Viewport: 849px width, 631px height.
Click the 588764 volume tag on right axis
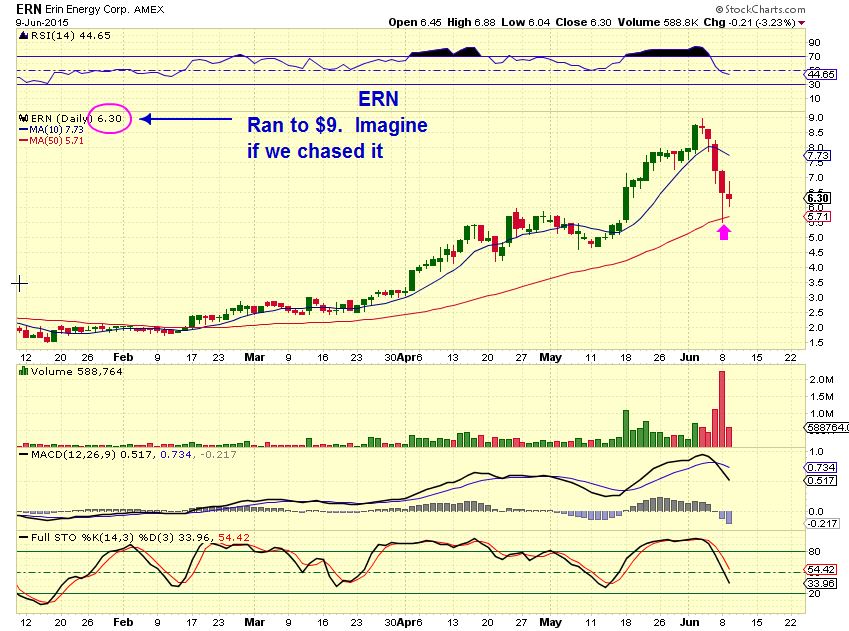827,428
